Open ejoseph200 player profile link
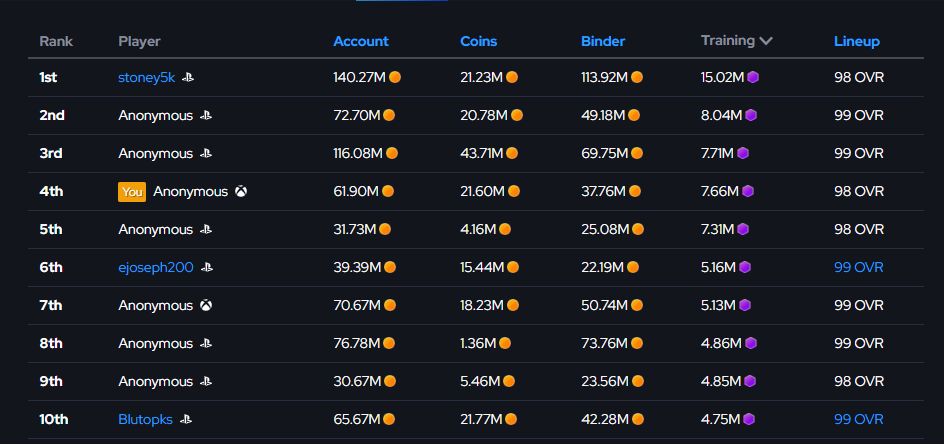The image size is (944, 444). [156, 267]
